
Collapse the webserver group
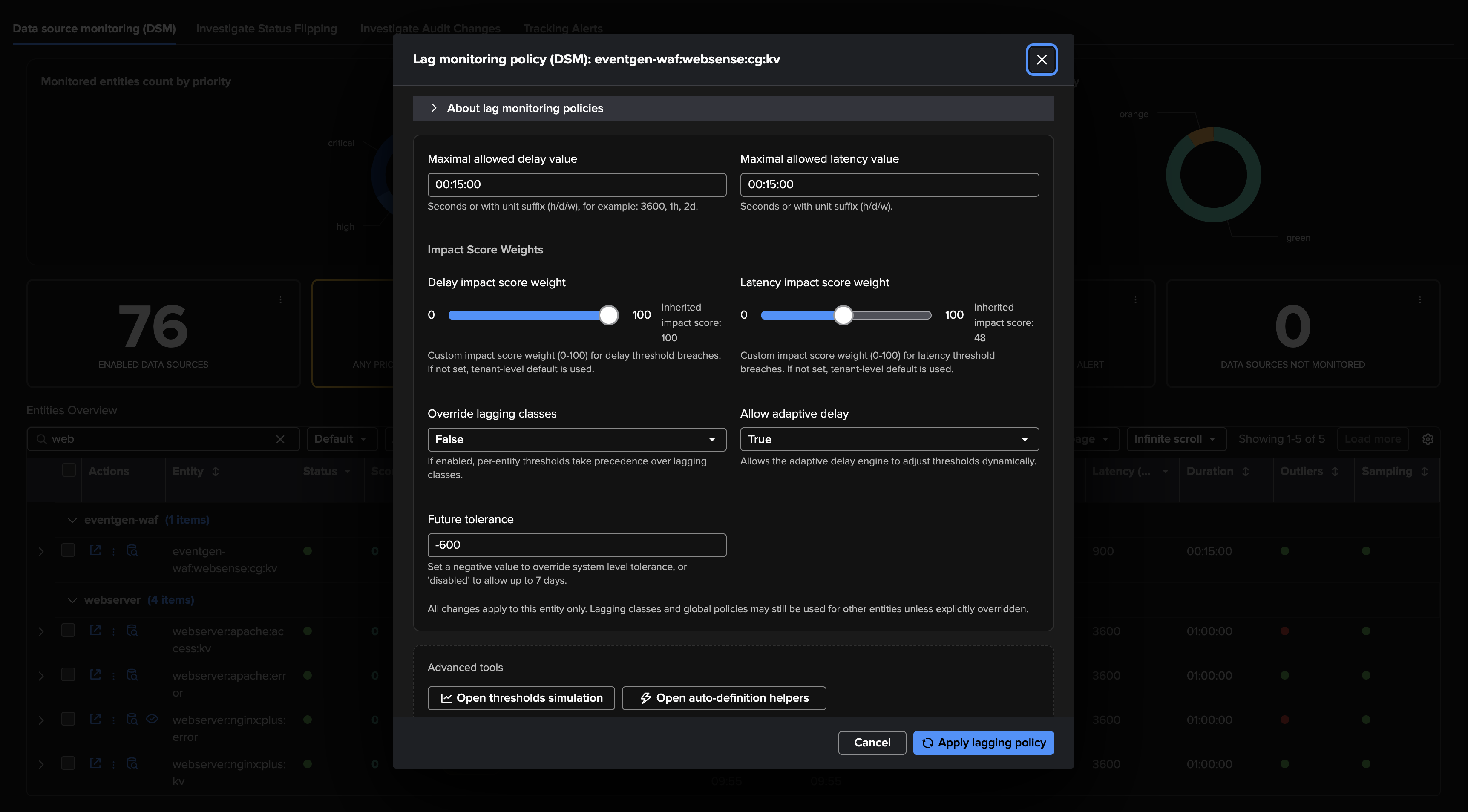[x=72, y=600]
